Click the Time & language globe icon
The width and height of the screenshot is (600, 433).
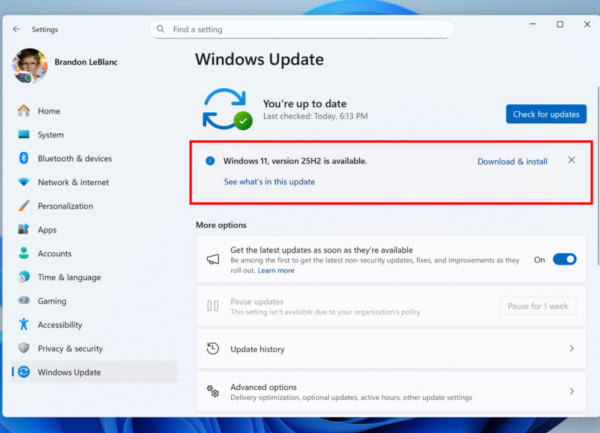coord(24,277)
